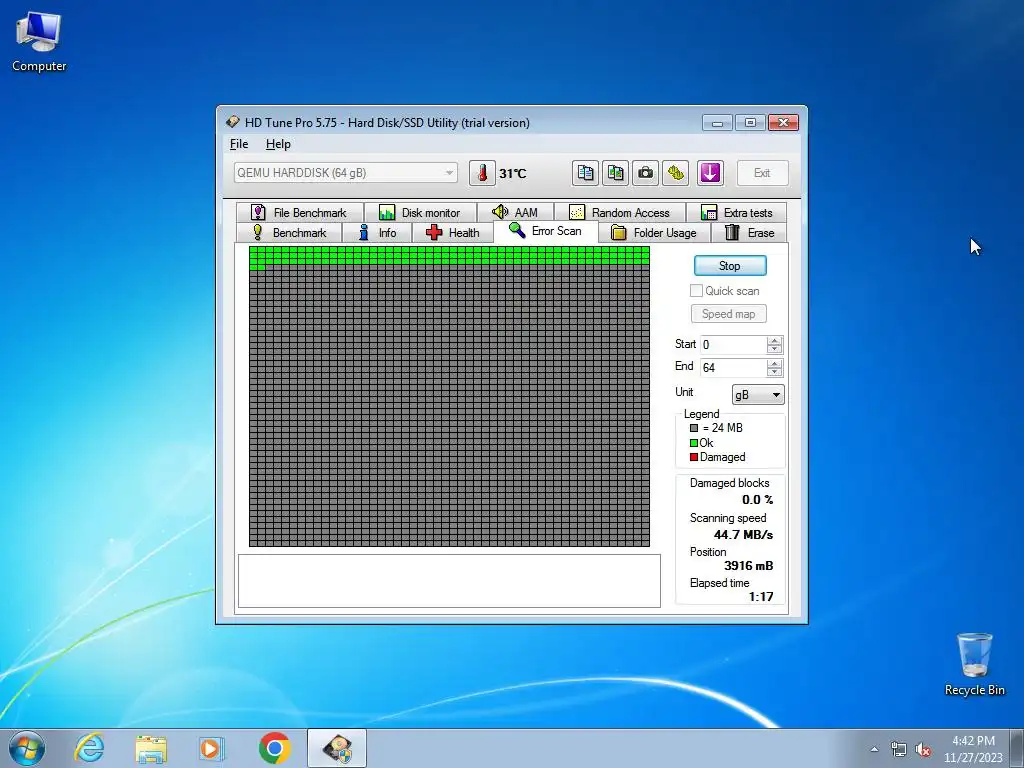
Task: Click the Show desktop strip
Action: coord(1017,748)
